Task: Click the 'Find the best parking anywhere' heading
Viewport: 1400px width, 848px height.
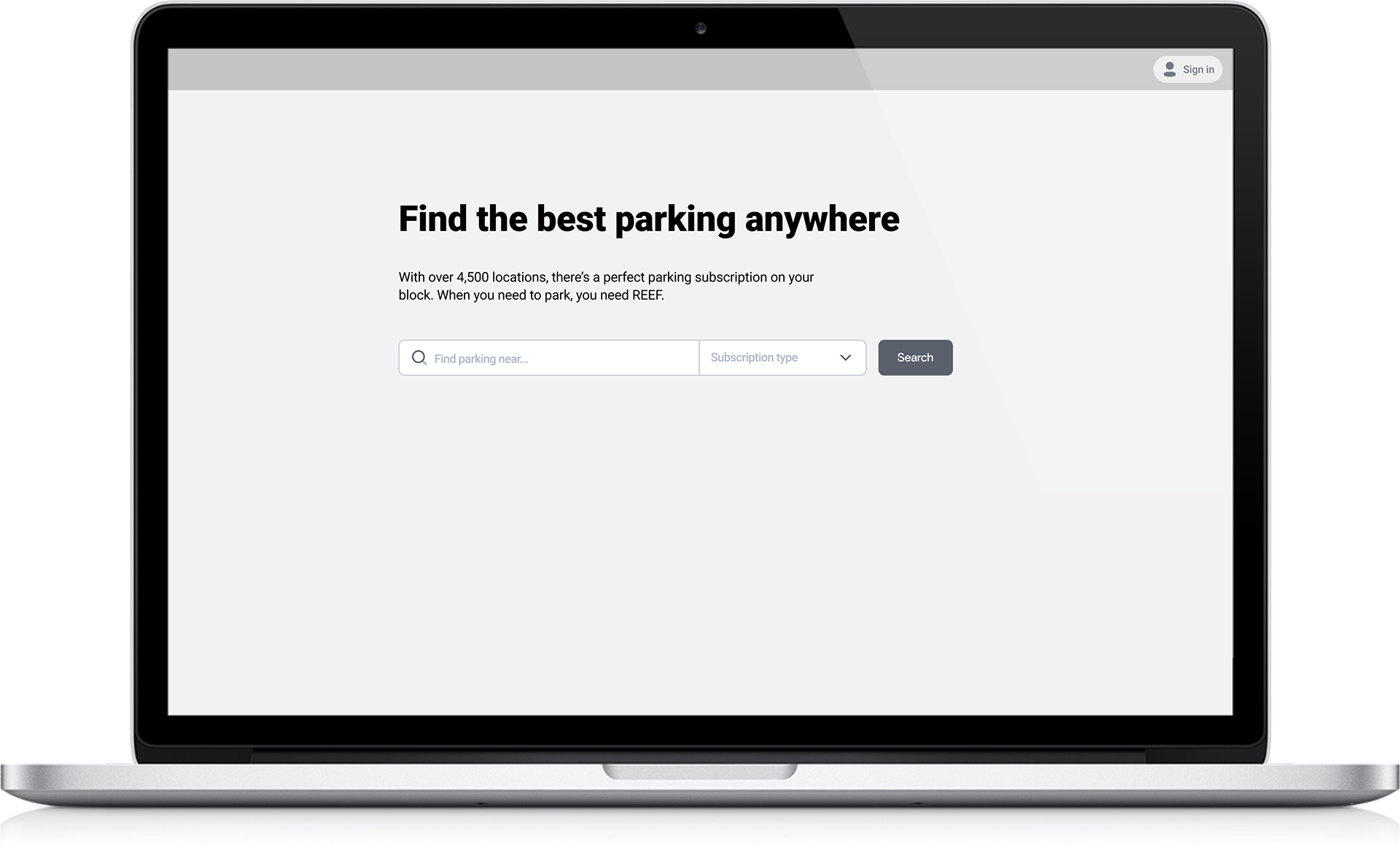Action: [x=648, y=219]
